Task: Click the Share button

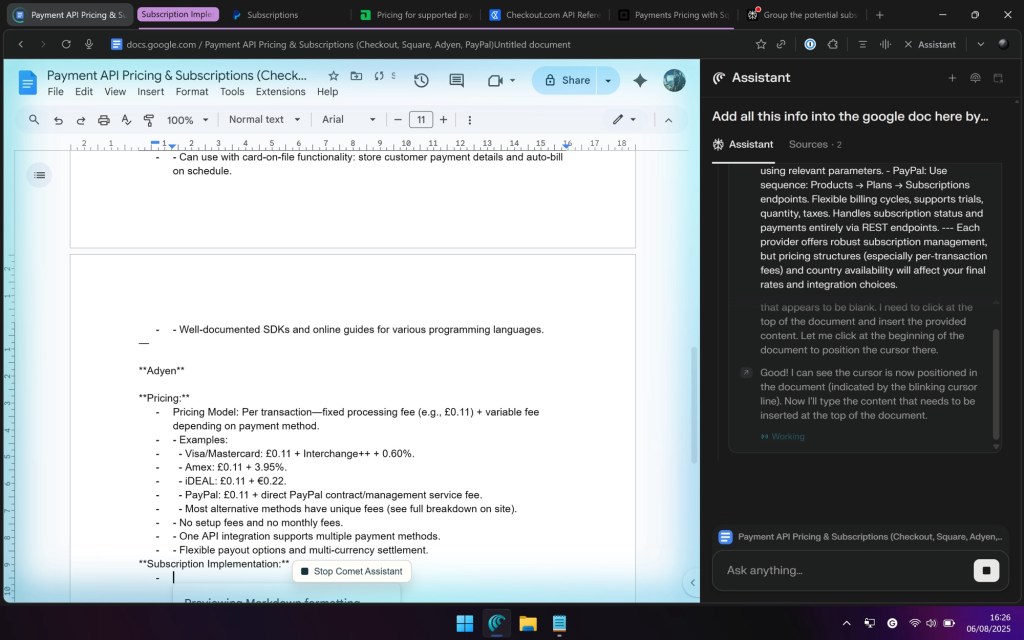Action: point(565,81)
